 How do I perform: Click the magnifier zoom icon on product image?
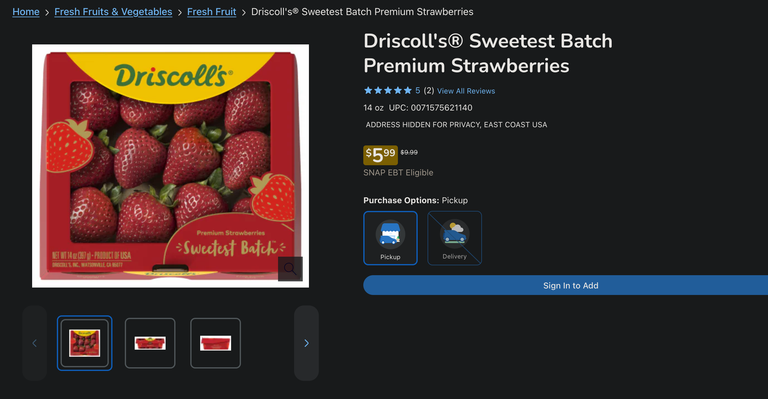tap(290, 269)
